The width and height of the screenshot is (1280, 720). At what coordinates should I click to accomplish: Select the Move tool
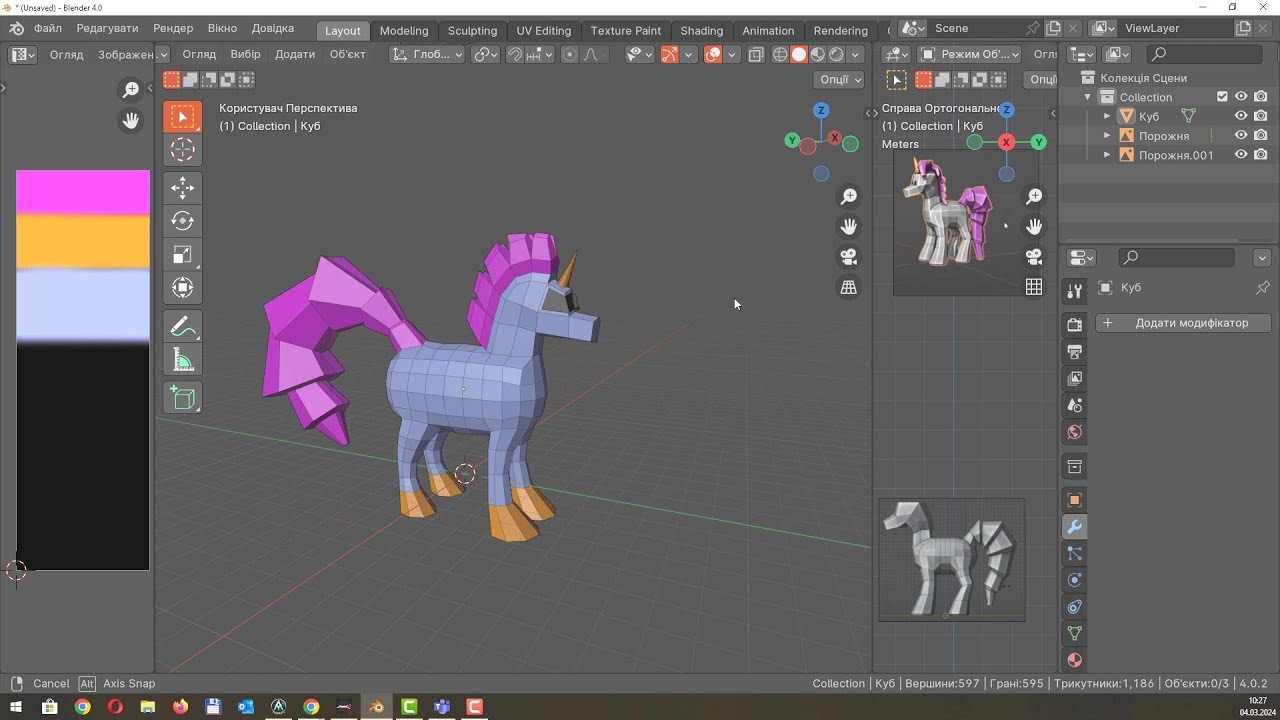(182, 188)
